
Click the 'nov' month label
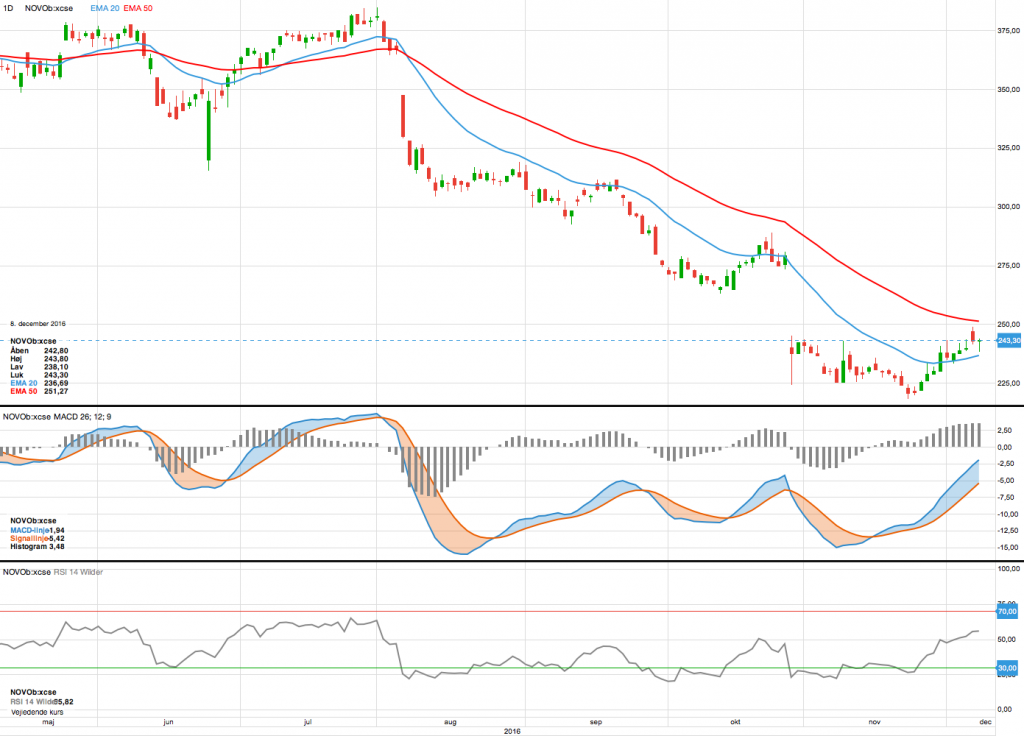(874, 722)
